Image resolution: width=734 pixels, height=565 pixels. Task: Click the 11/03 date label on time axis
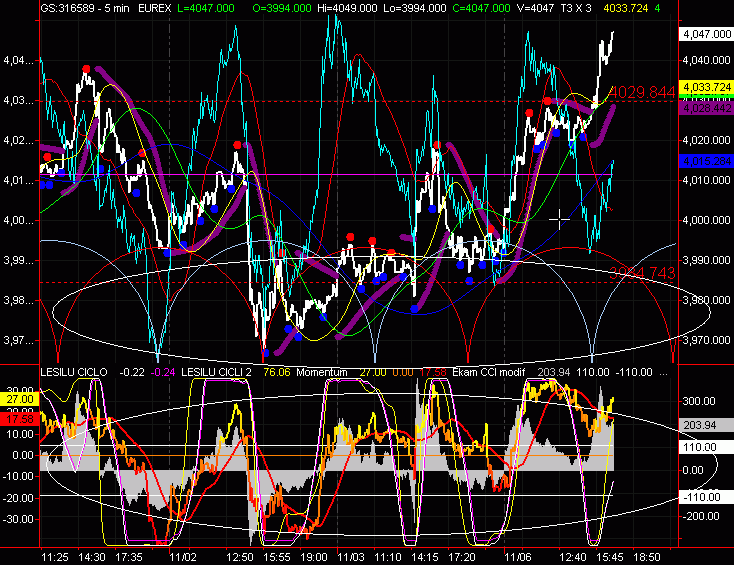tap(351, 558)
